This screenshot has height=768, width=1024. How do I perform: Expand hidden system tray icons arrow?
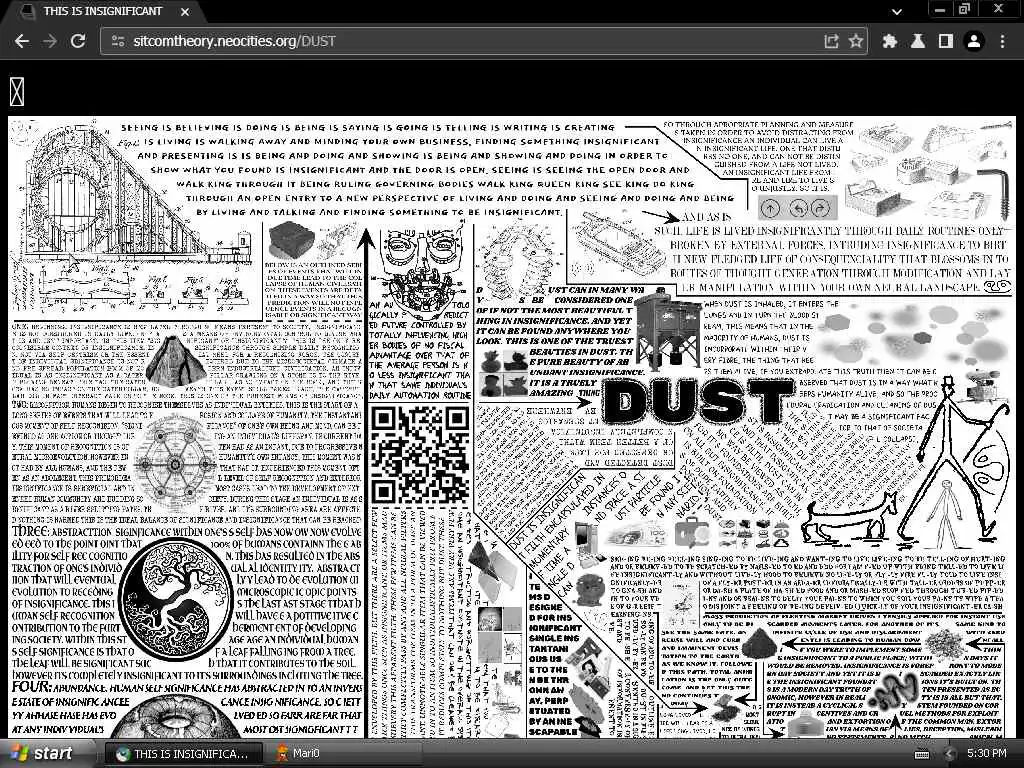[x=950, y=754]
